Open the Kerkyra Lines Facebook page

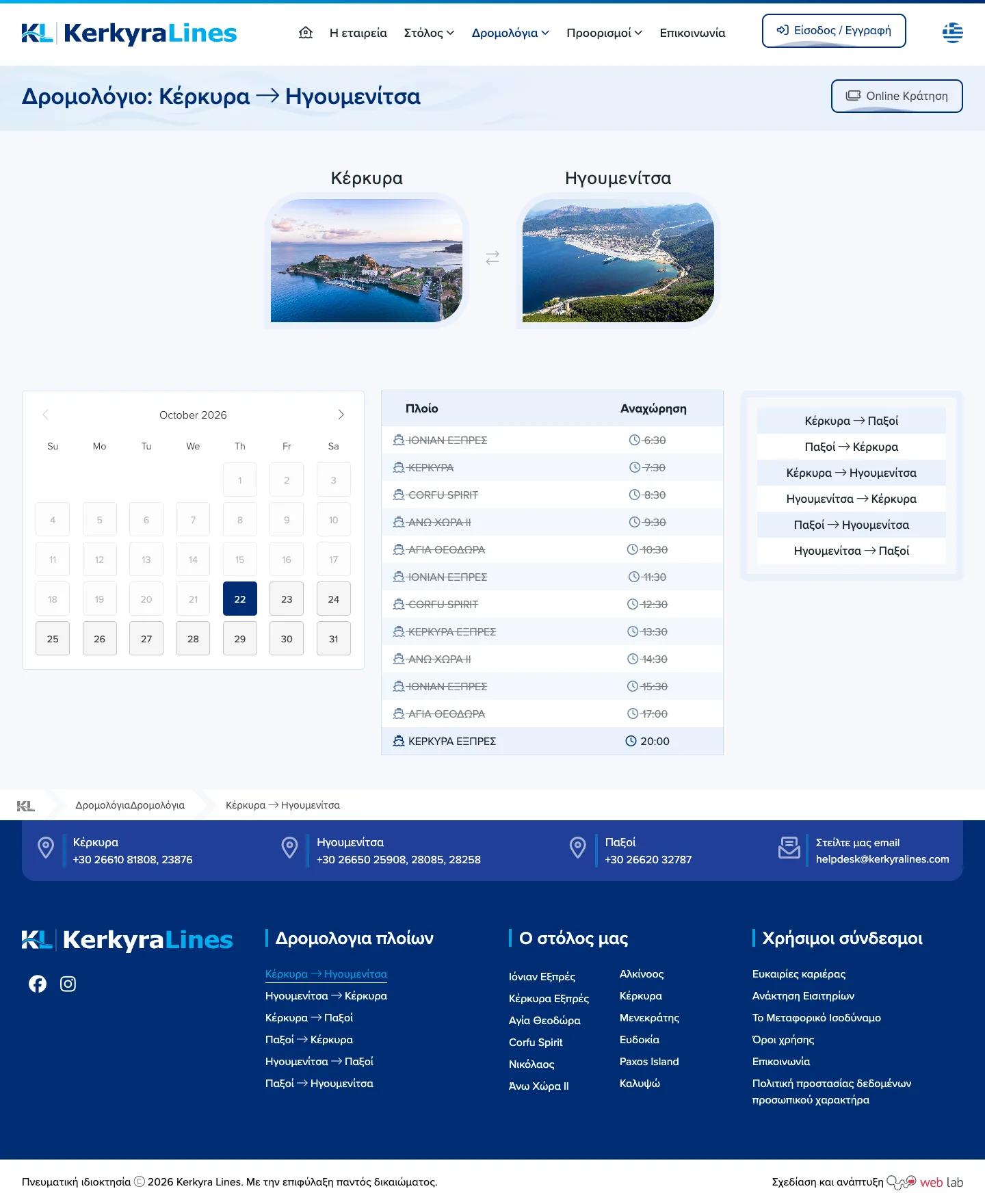pos(38,984)
